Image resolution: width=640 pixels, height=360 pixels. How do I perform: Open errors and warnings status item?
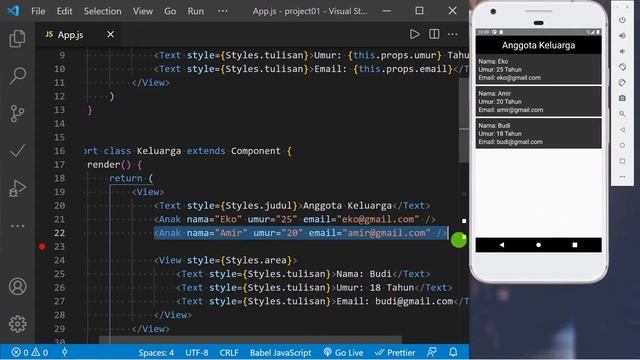point(29,352)
